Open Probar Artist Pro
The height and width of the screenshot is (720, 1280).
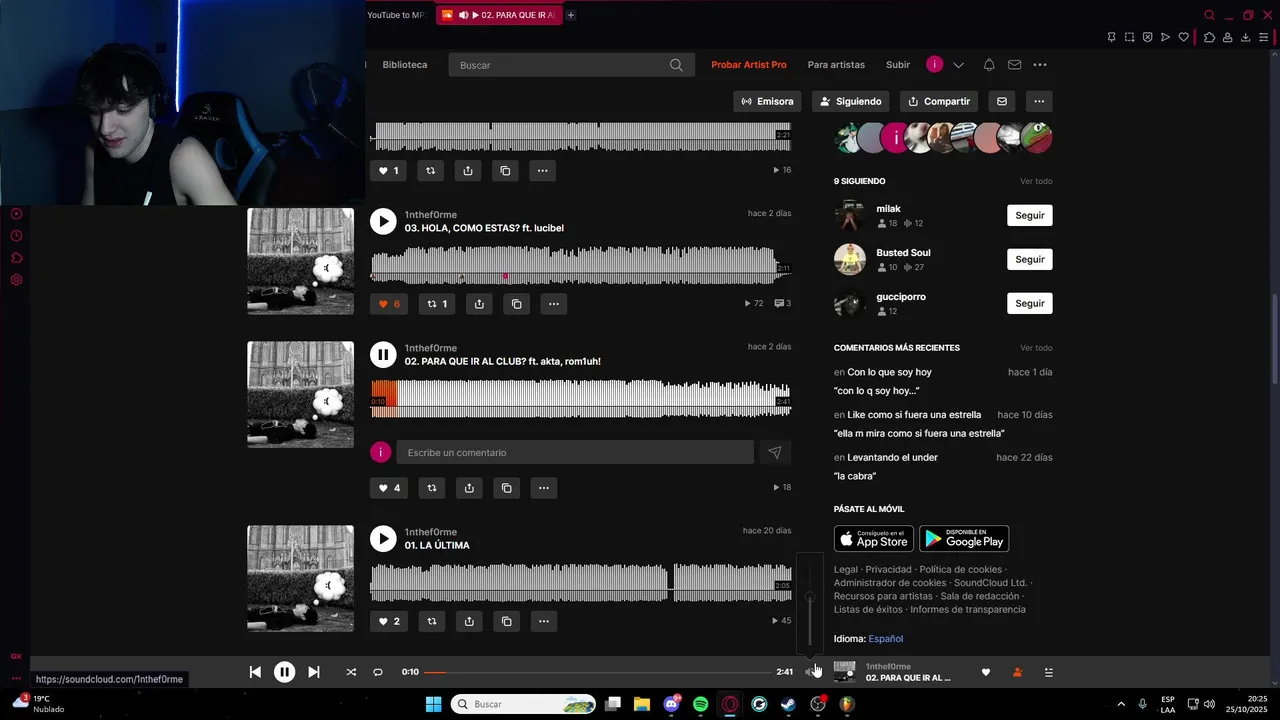tap(749, 65)
